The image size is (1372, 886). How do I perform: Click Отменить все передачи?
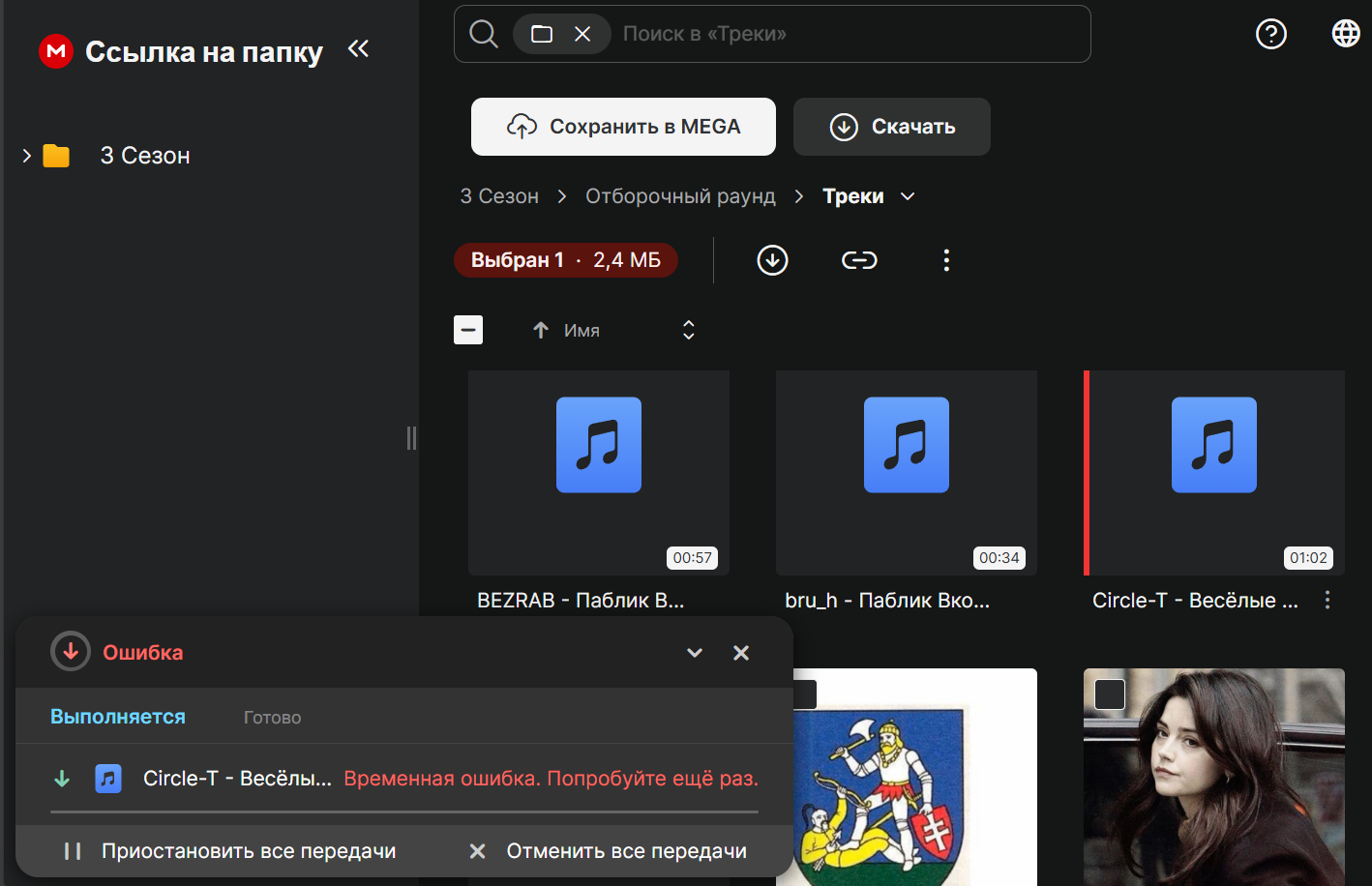(x=608, y=851)
